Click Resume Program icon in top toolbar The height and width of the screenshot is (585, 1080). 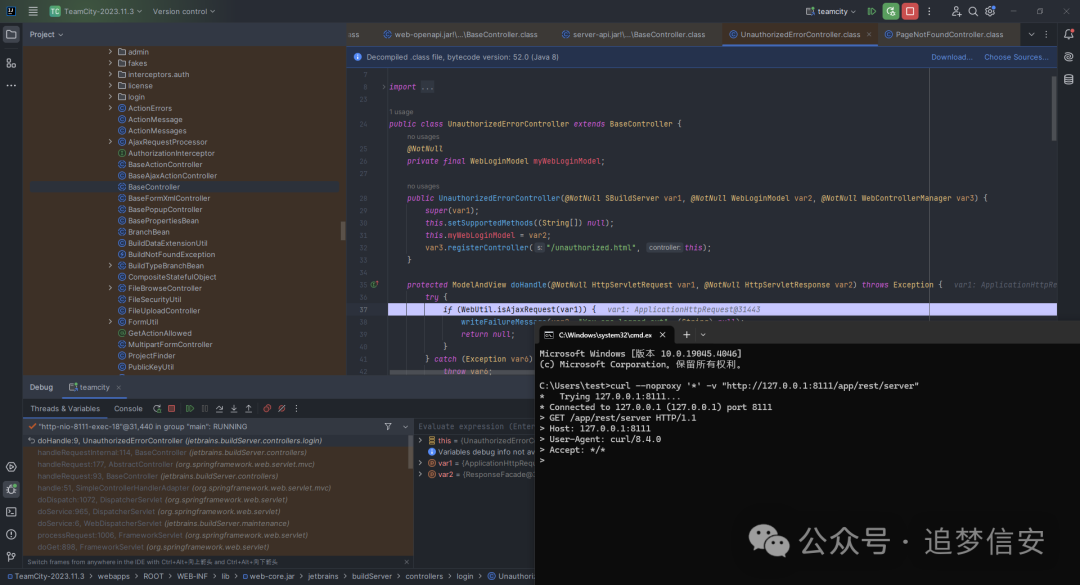[x=871, y=11]
